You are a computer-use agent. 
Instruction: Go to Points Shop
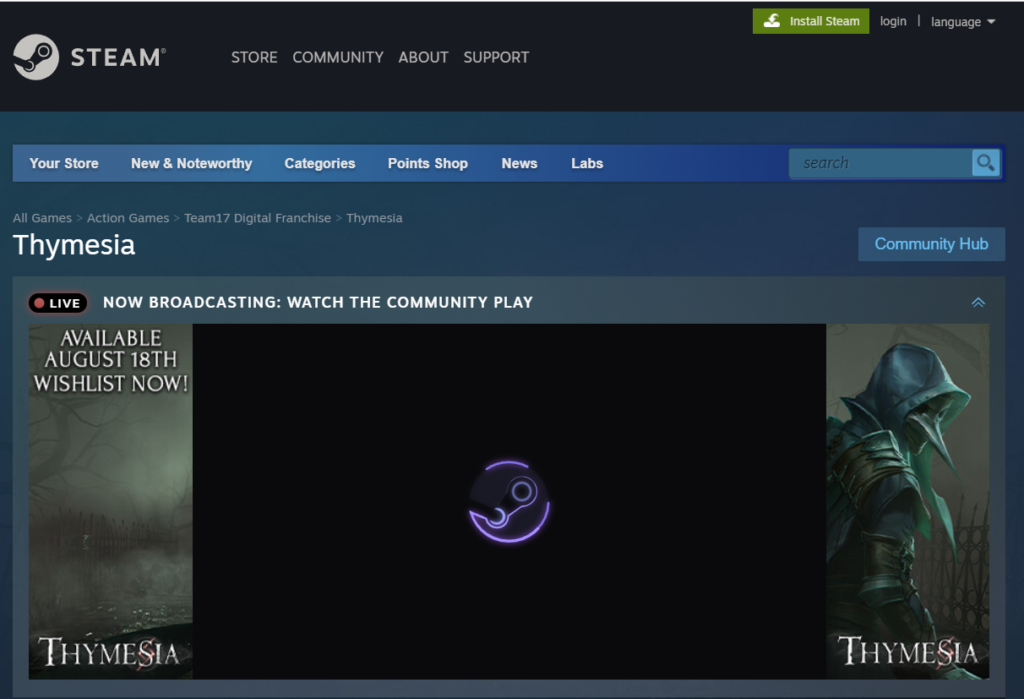tap(428, 163)
